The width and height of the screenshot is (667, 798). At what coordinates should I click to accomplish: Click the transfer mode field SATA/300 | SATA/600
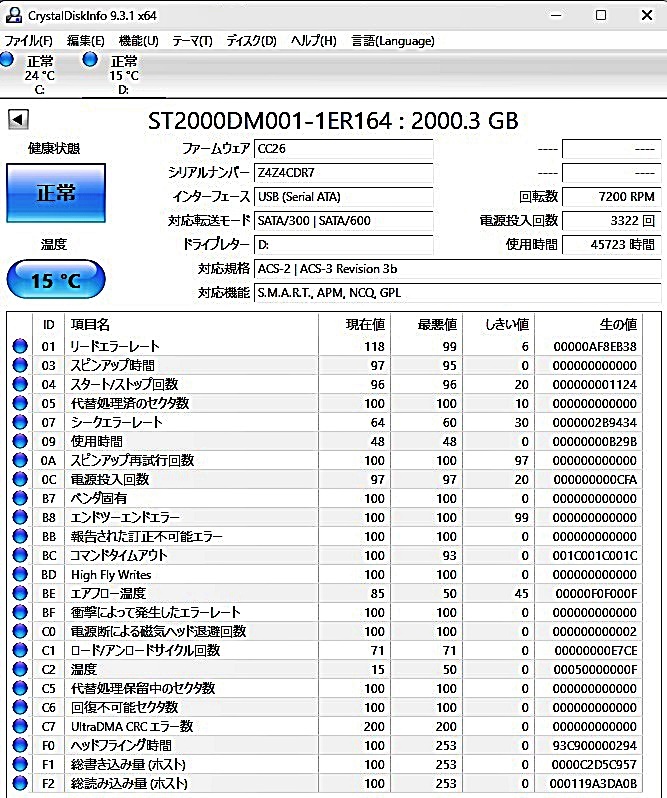(x=343, y=220)
